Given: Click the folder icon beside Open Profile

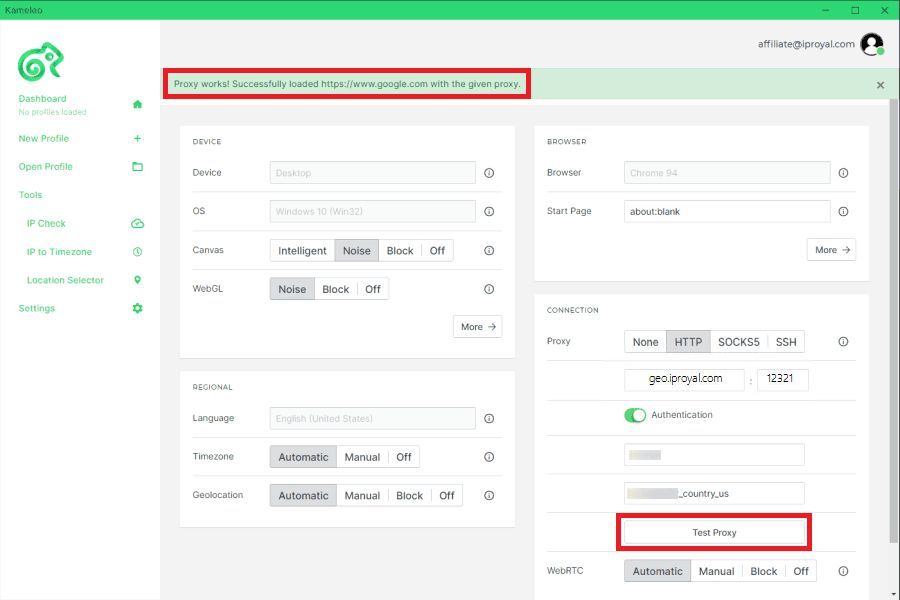Looking at the screenshot, I should 137,167.
